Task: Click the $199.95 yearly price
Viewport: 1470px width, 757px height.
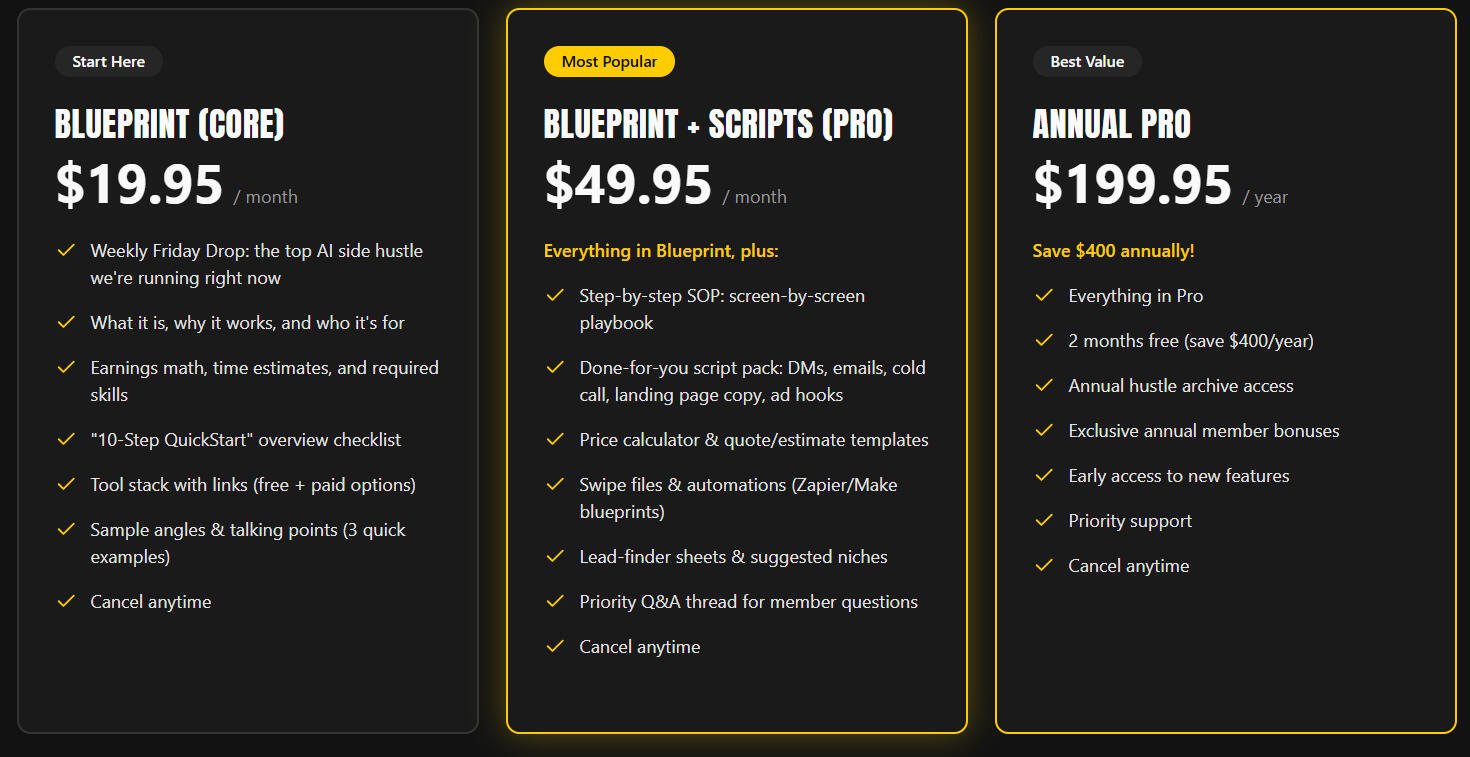Action: 1132,186
